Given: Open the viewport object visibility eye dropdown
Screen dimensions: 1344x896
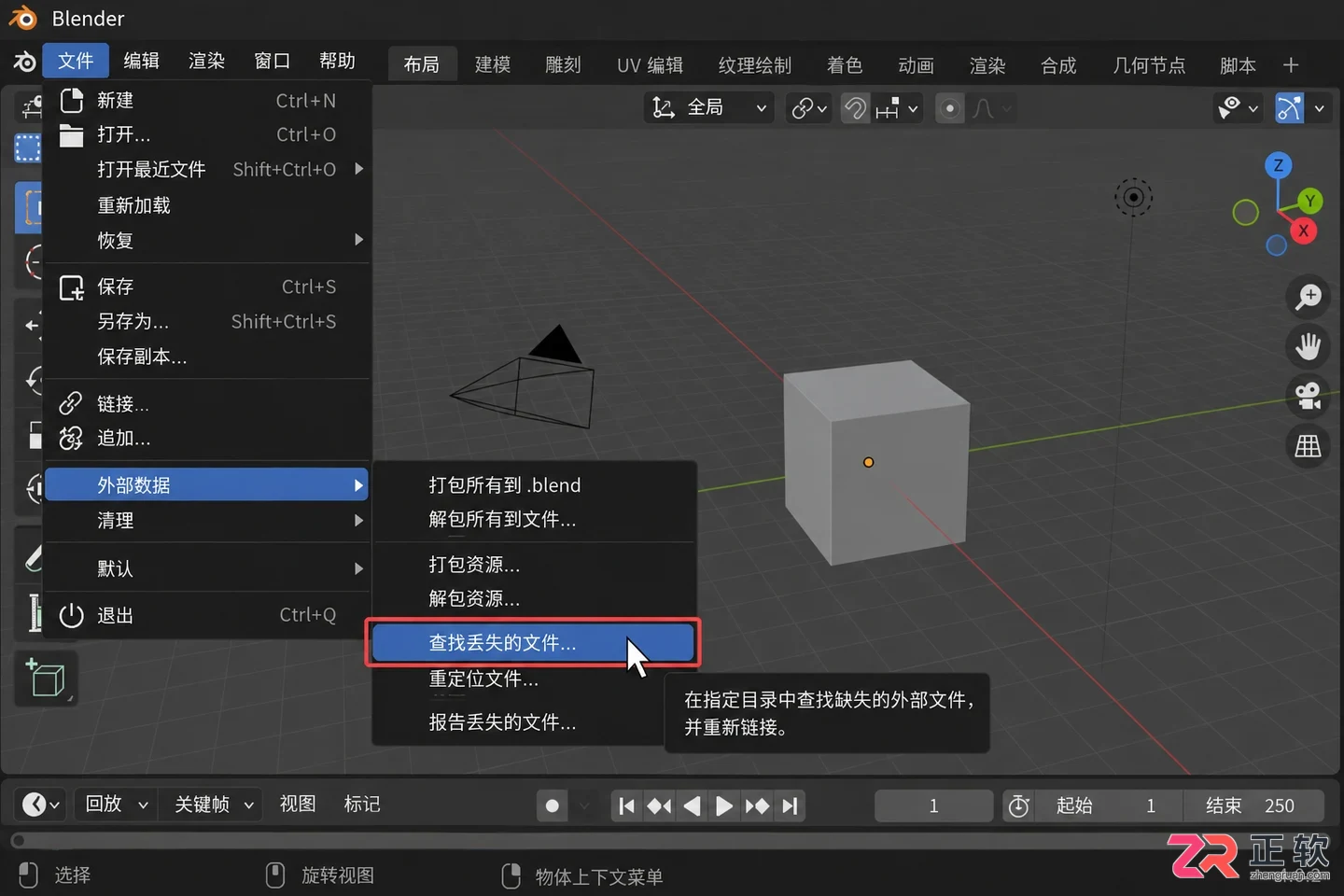Looking at the screenshot, I should [1238, 108].
